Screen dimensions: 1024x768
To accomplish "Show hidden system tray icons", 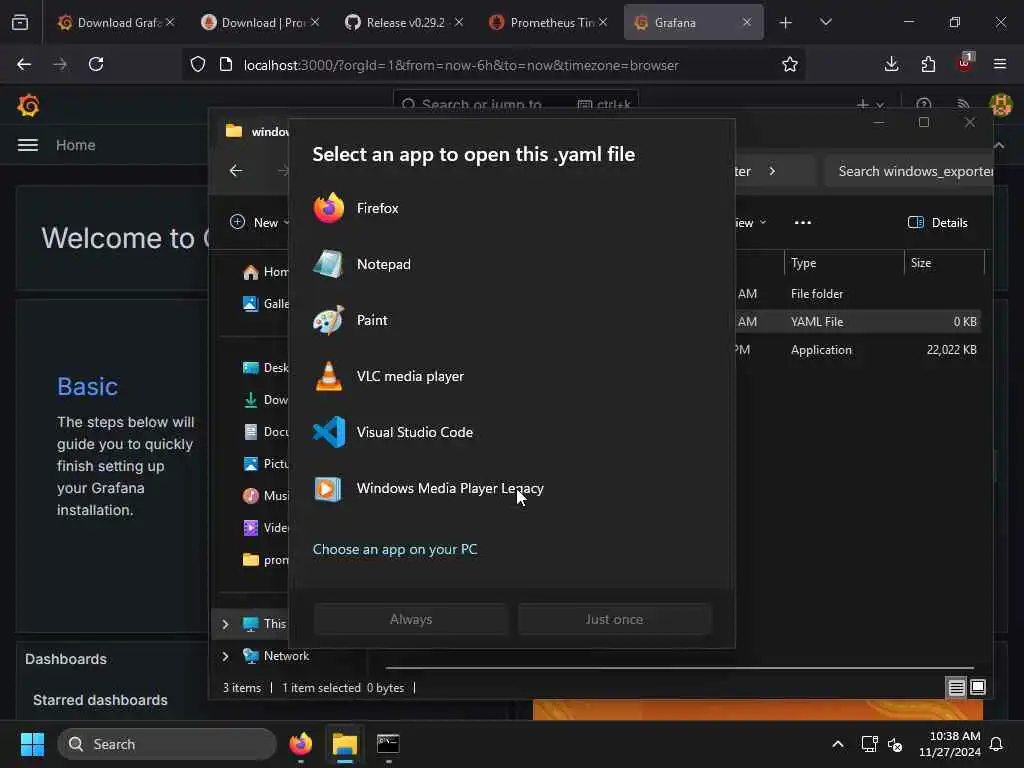I will point(837,744).
